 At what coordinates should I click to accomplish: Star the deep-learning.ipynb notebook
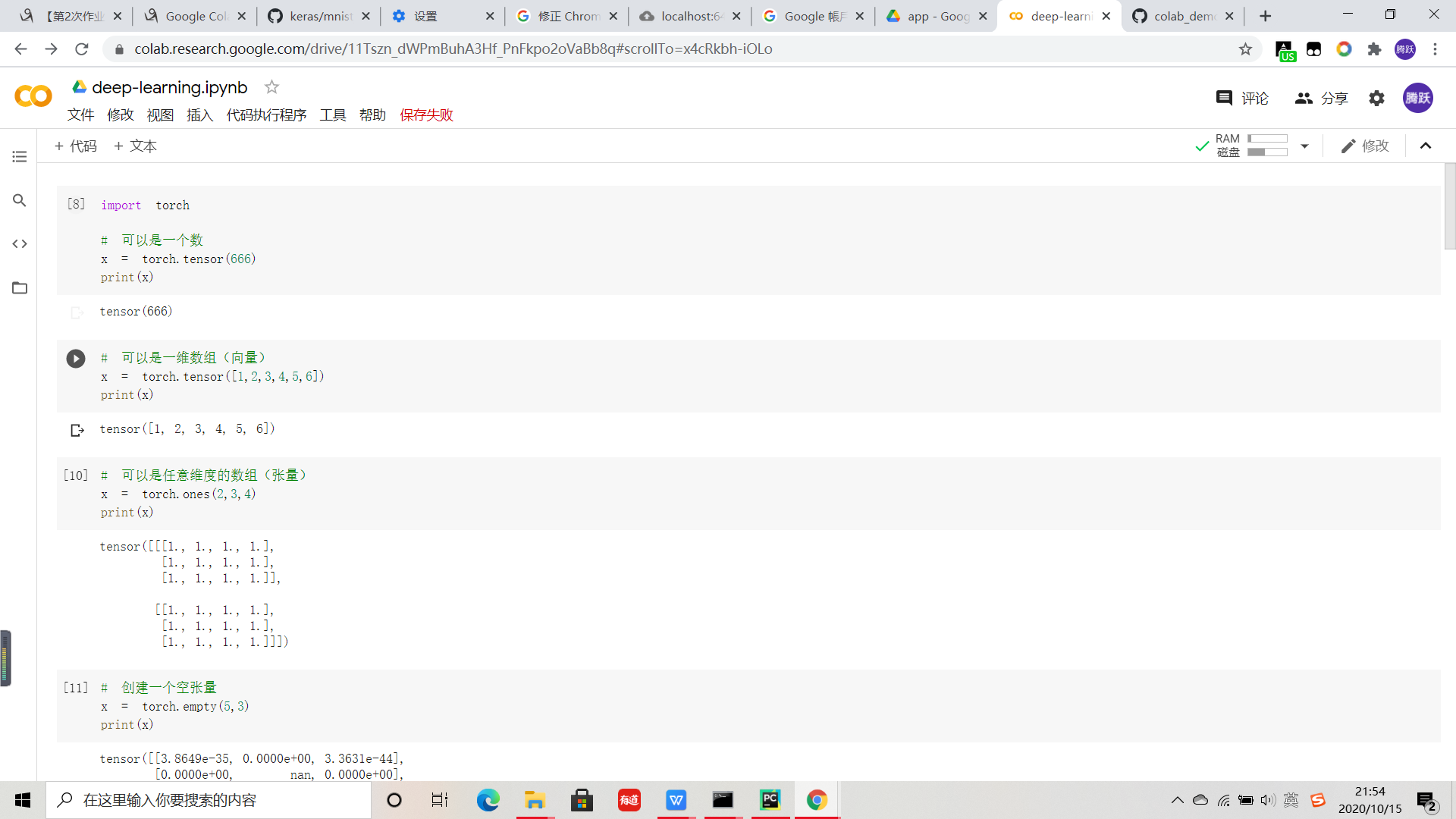[x=271, y=87]
